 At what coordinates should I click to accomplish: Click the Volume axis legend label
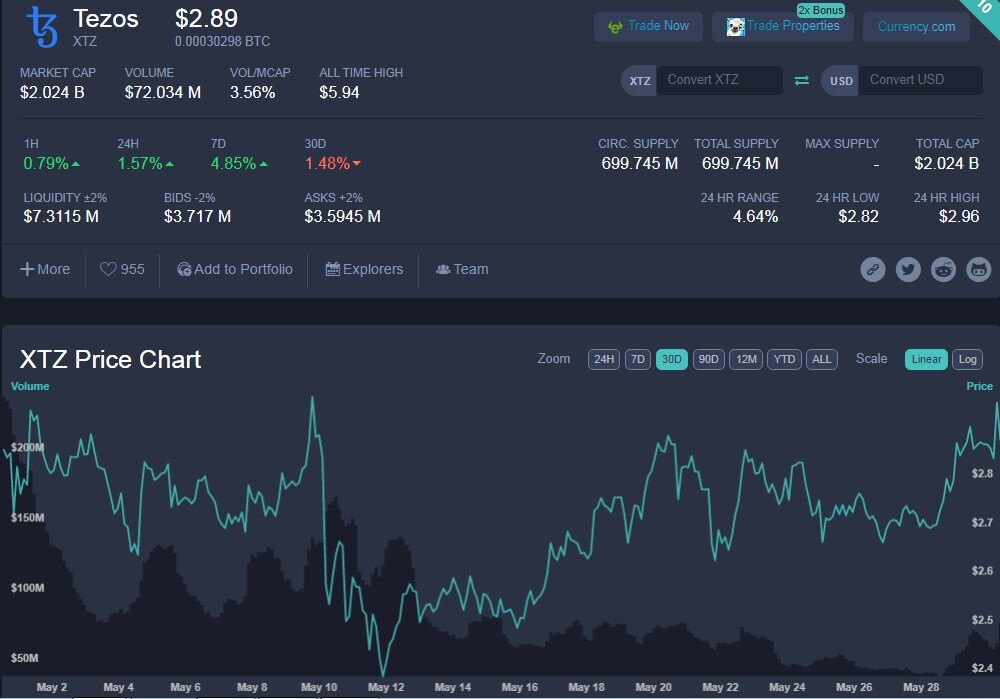point(30,386)
